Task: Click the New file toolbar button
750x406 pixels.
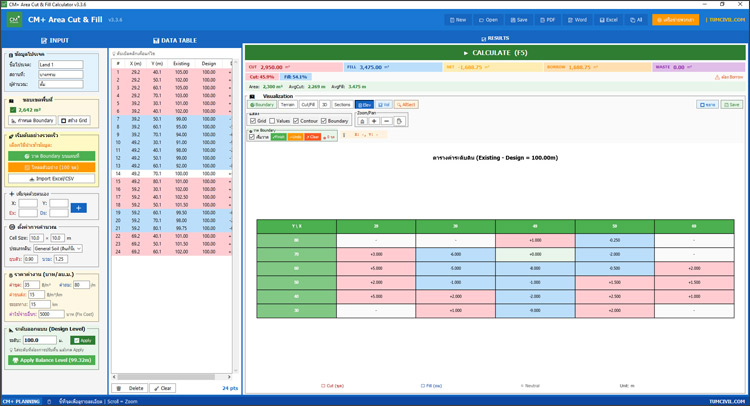Action: [457, 19]
